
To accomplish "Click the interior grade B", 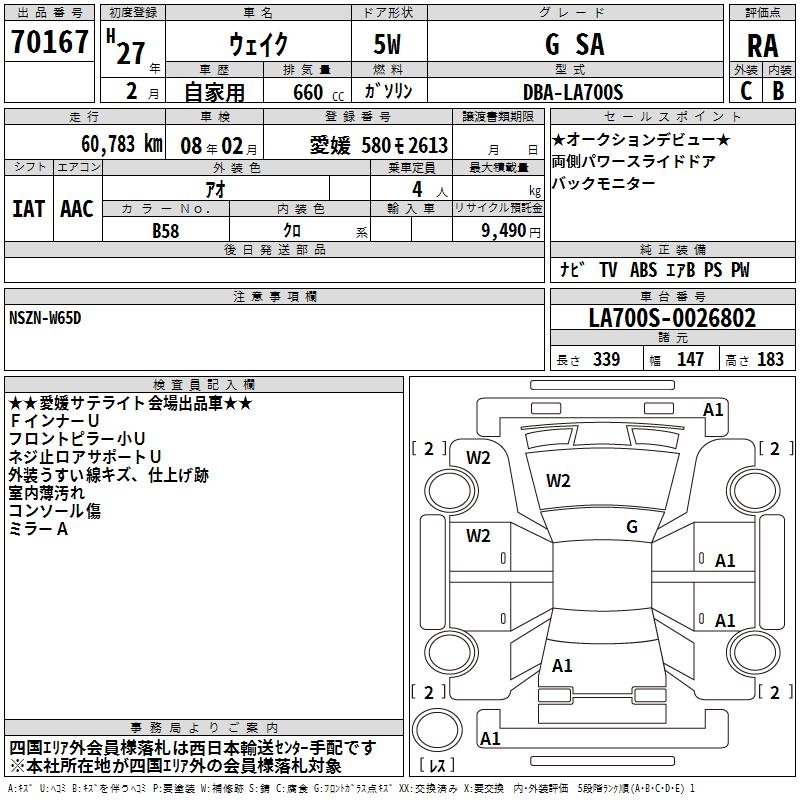I will point(778,91).
